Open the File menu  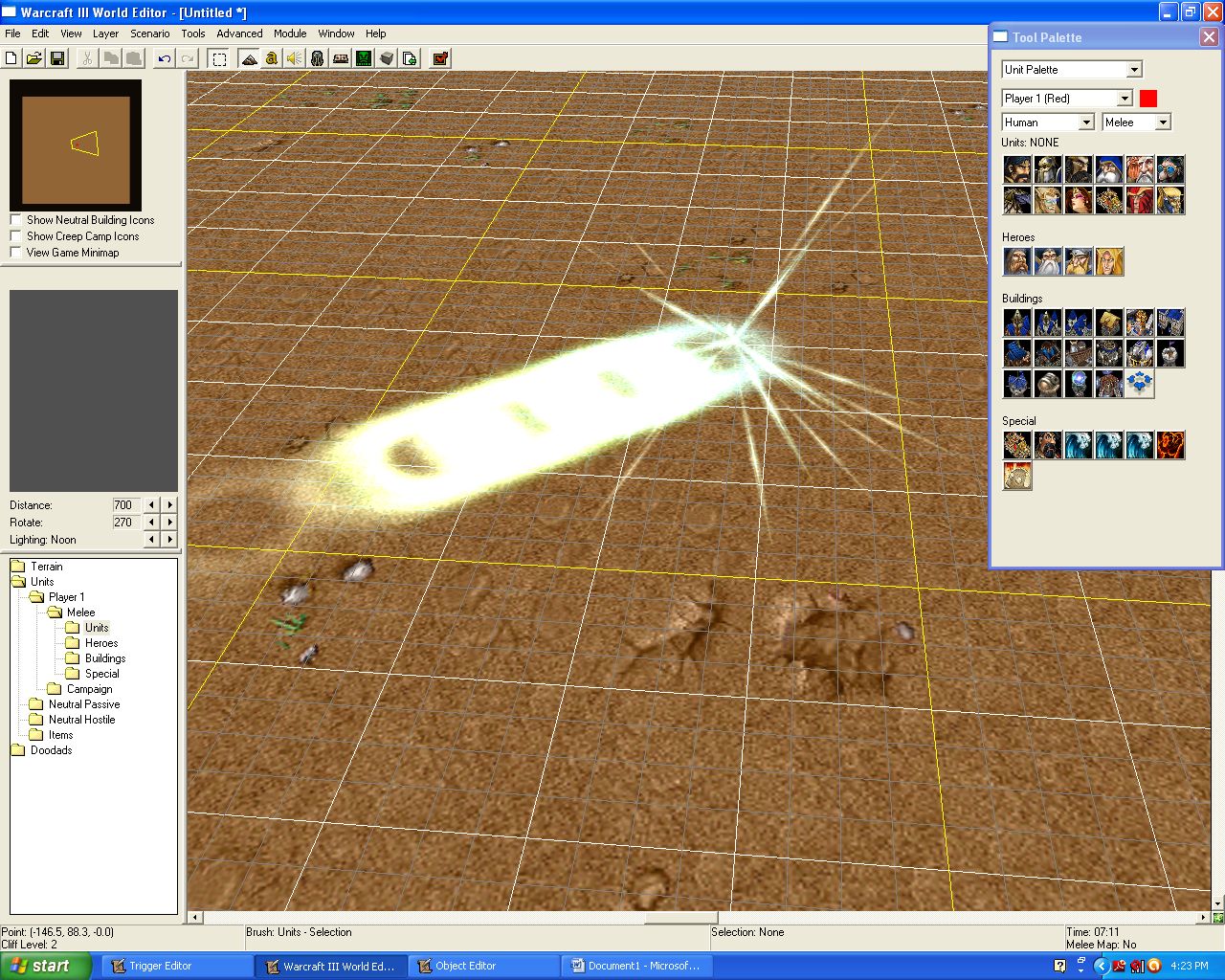(12, 33)
